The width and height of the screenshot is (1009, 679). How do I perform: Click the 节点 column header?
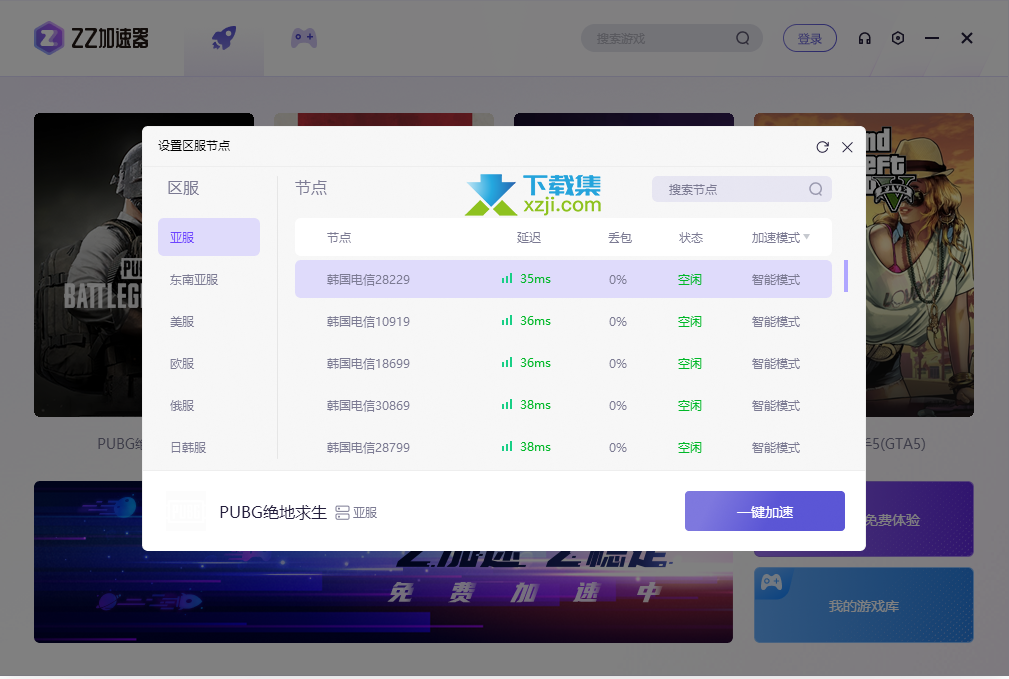338,237
